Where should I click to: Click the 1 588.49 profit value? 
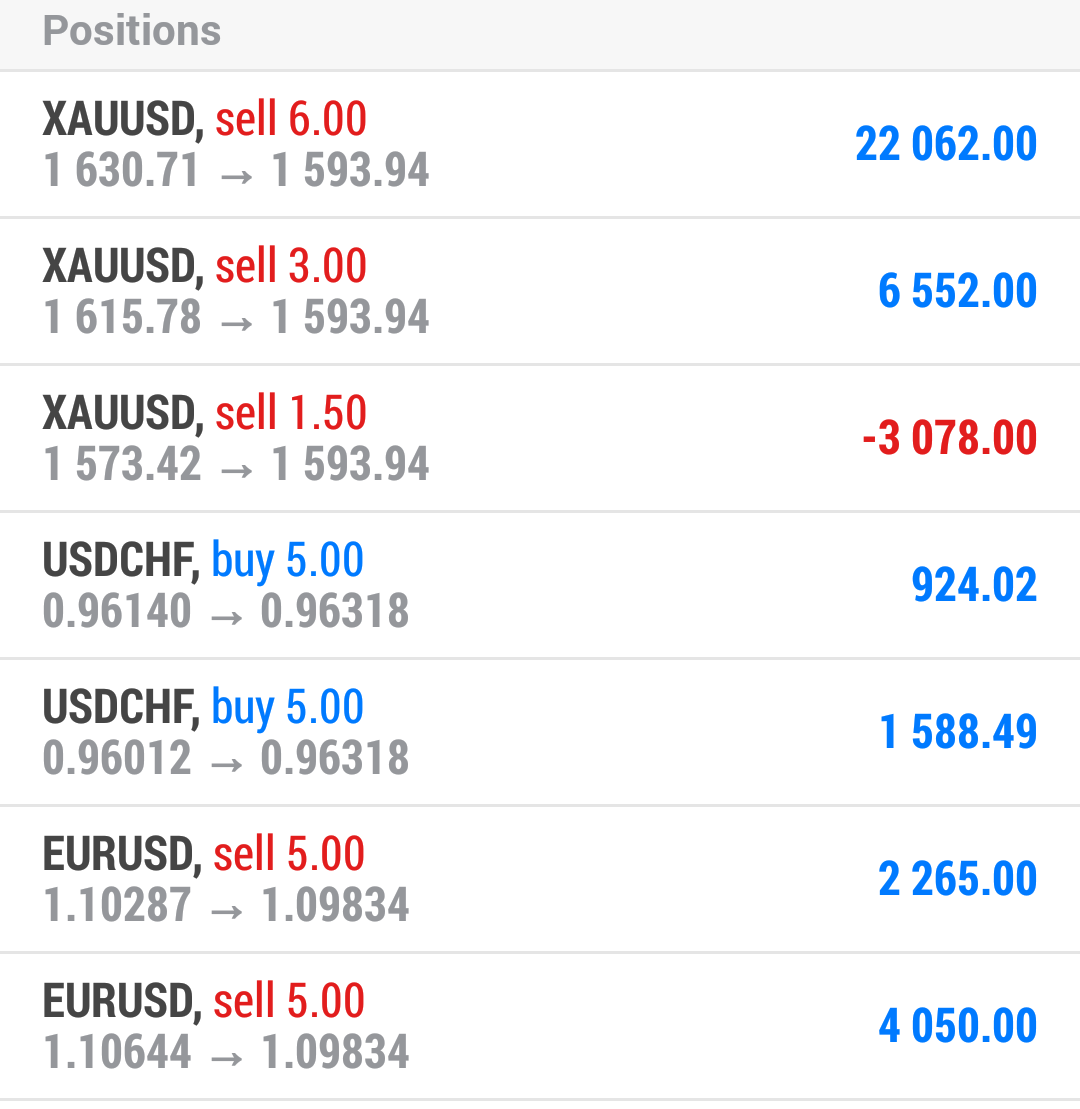tap(958, 732)
